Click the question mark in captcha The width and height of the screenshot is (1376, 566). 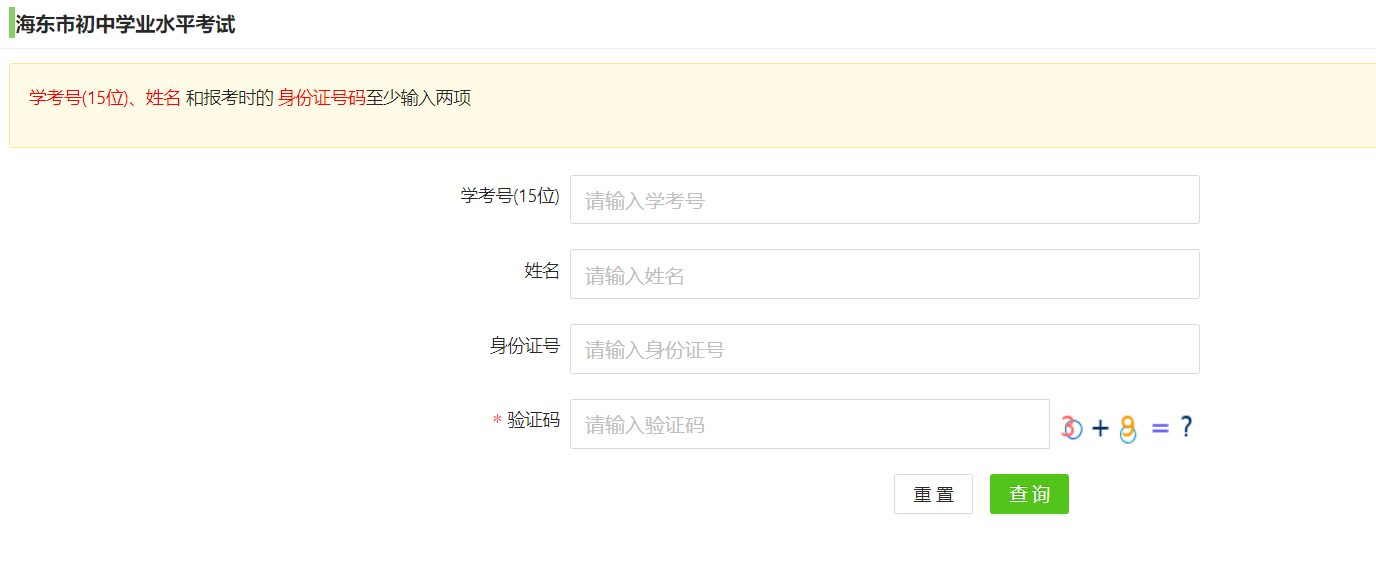coord(1186,428)
